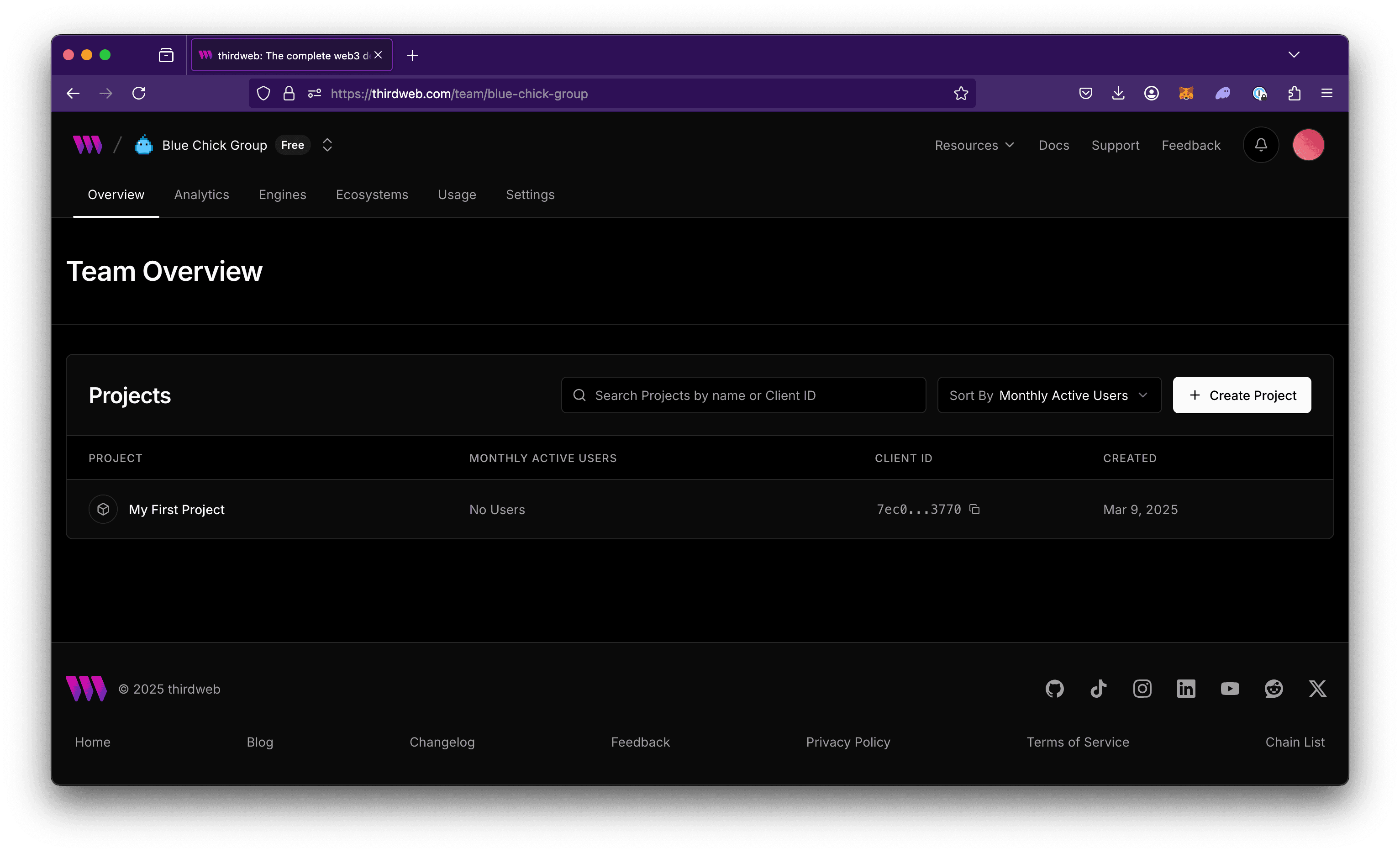1400x853 pixels.
Task: Click the Search Projects input field
Action: click(743, 394)
